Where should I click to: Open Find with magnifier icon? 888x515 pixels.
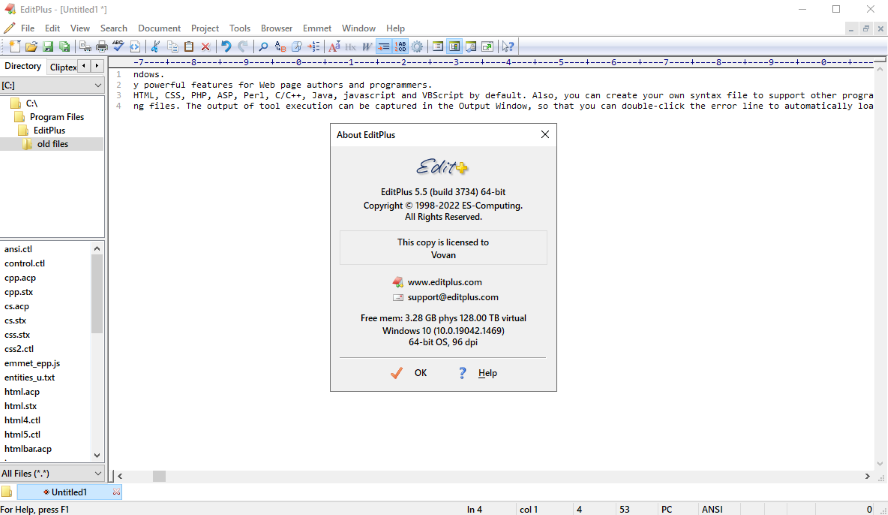click(x=263, y=46)
